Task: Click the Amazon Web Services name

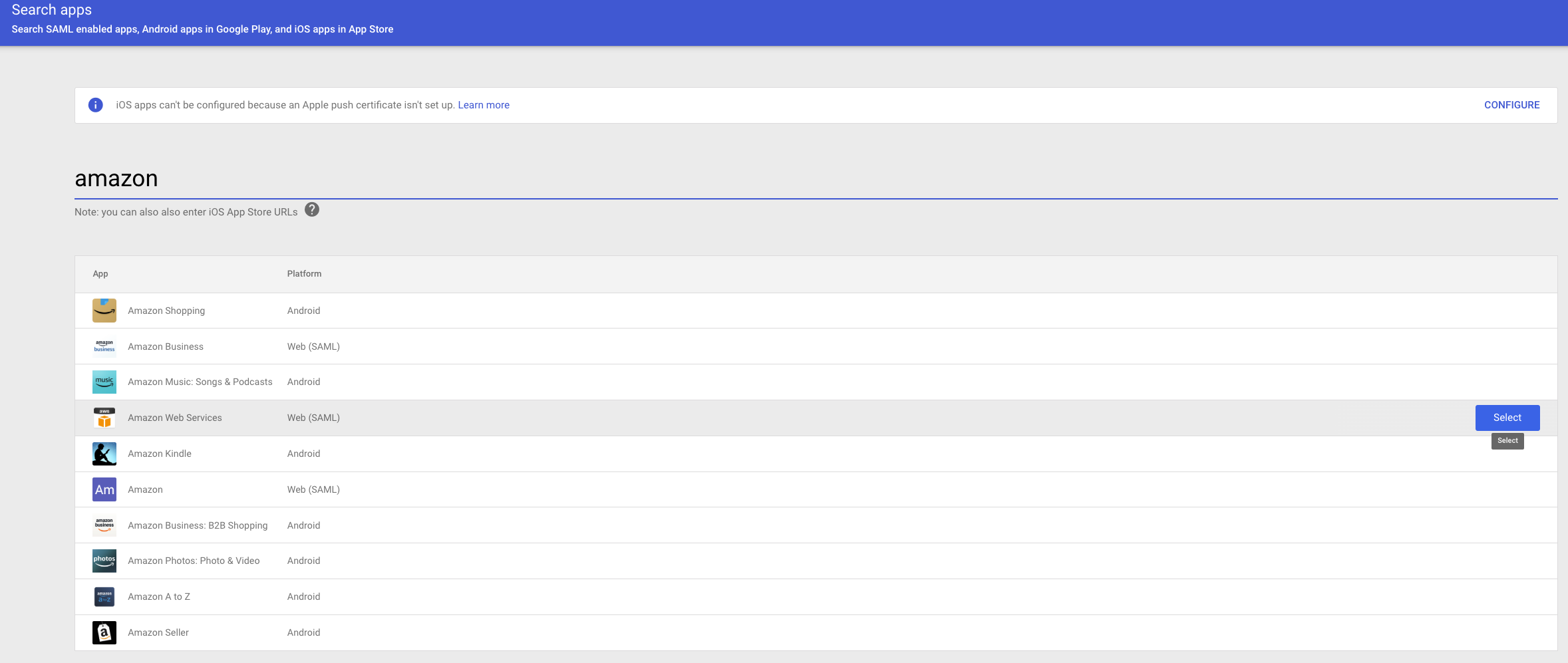Action: (175, 418)
